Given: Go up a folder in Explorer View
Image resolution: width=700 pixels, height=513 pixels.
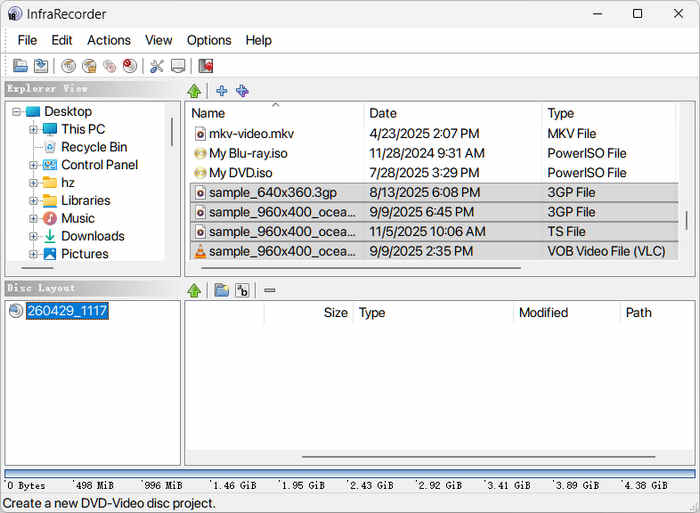Looking at the screenshot, I should pyautogui.click(x=194, y=91).
